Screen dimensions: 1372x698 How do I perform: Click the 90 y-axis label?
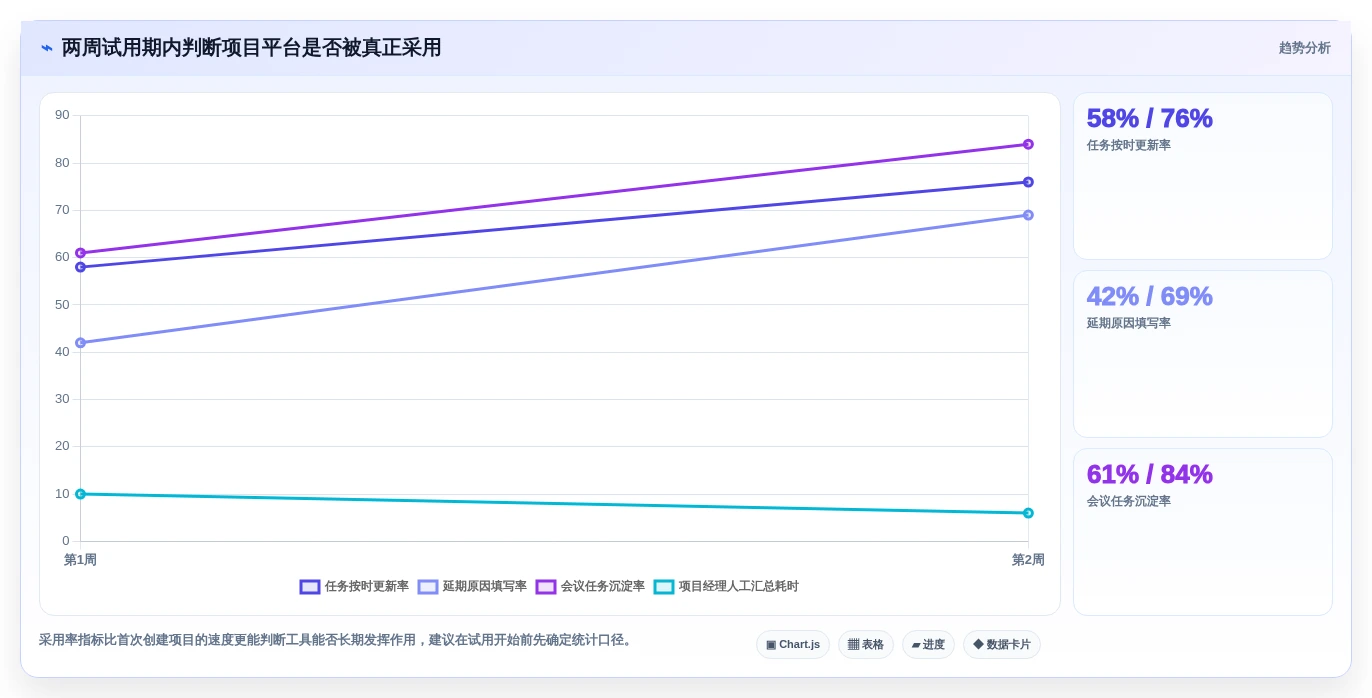(x=62, y=115)
